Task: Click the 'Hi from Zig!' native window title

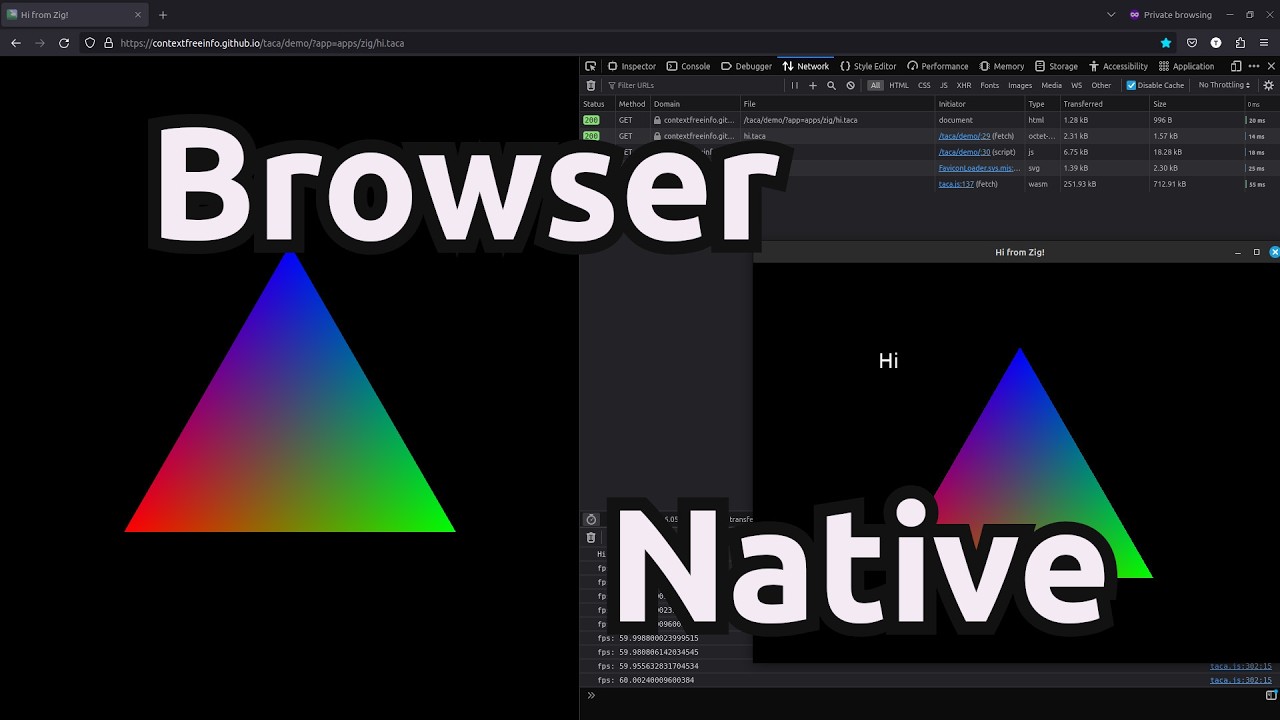Action: coord(1020,252)
